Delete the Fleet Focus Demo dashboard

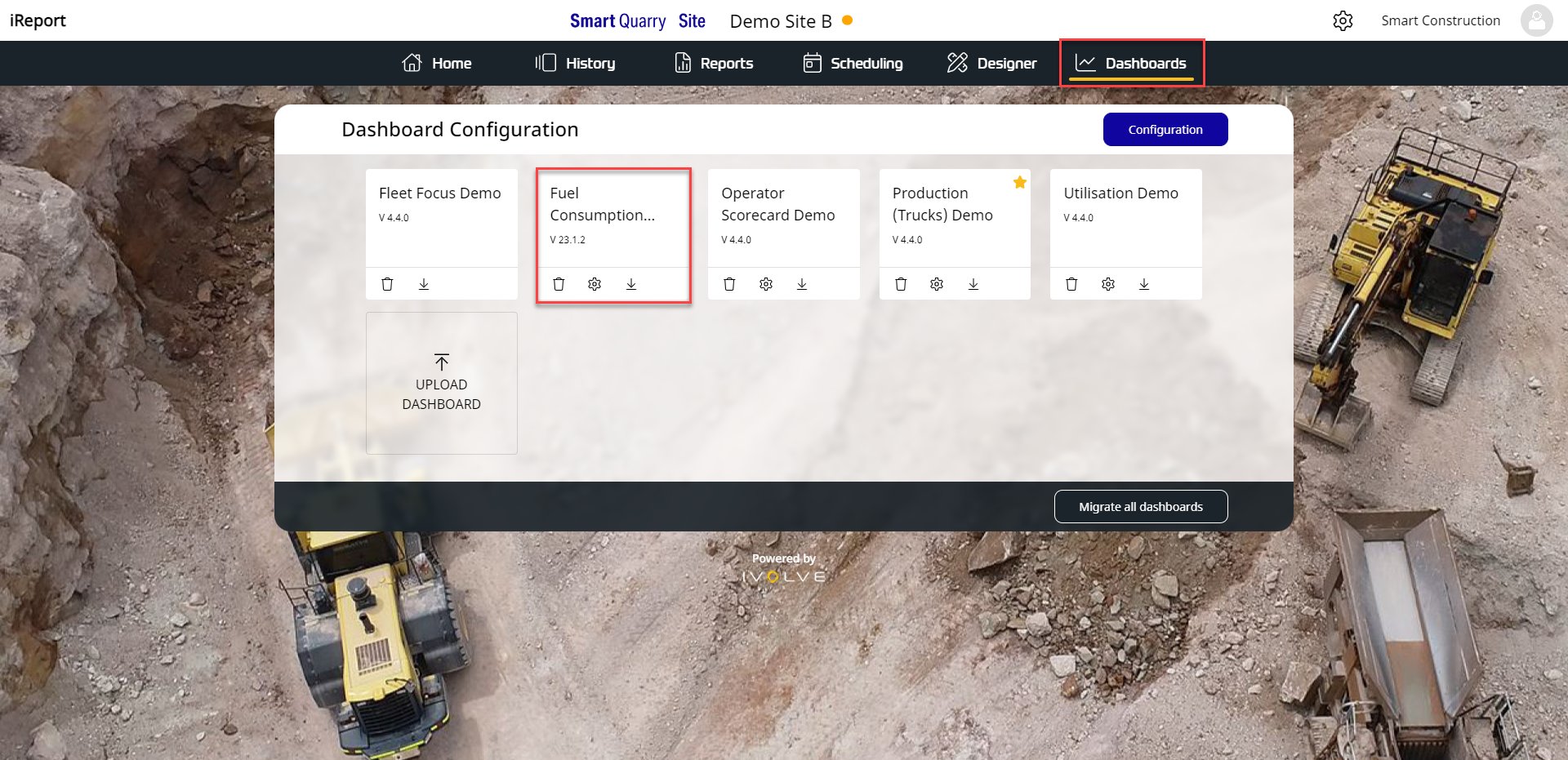pyautogui.click(x=388, y=284)
